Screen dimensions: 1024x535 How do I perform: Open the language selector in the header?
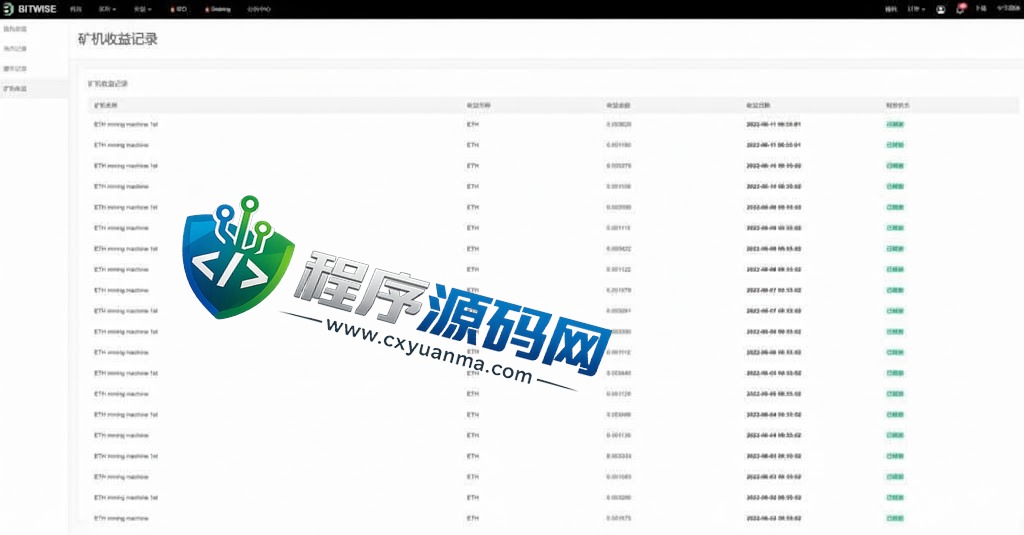(x=1008, y=8)
